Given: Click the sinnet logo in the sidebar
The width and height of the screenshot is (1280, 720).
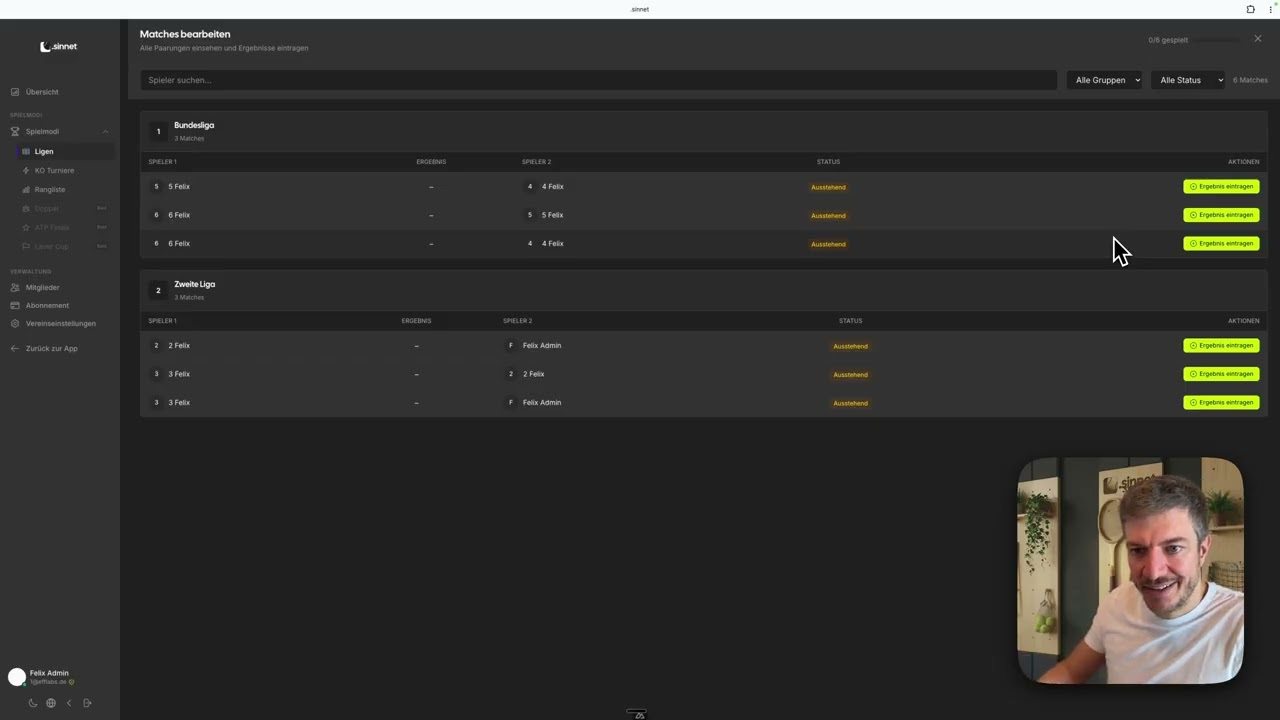Looking at the screenshot, I should click(58, 46).
